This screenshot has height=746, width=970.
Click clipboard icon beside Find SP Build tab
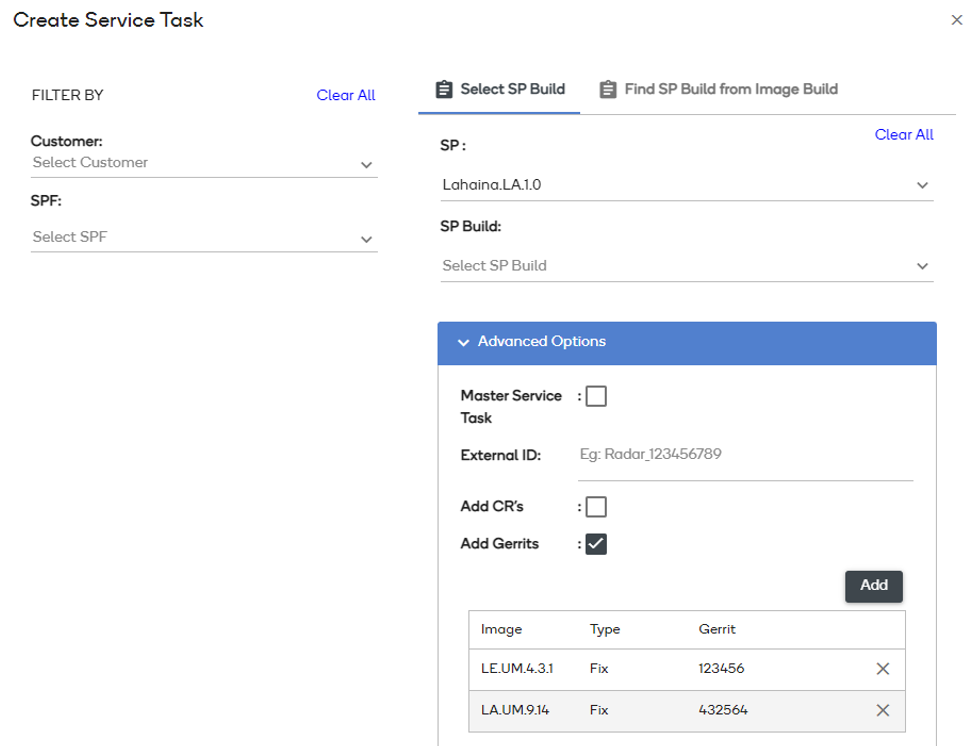click(x=608, y=90)
